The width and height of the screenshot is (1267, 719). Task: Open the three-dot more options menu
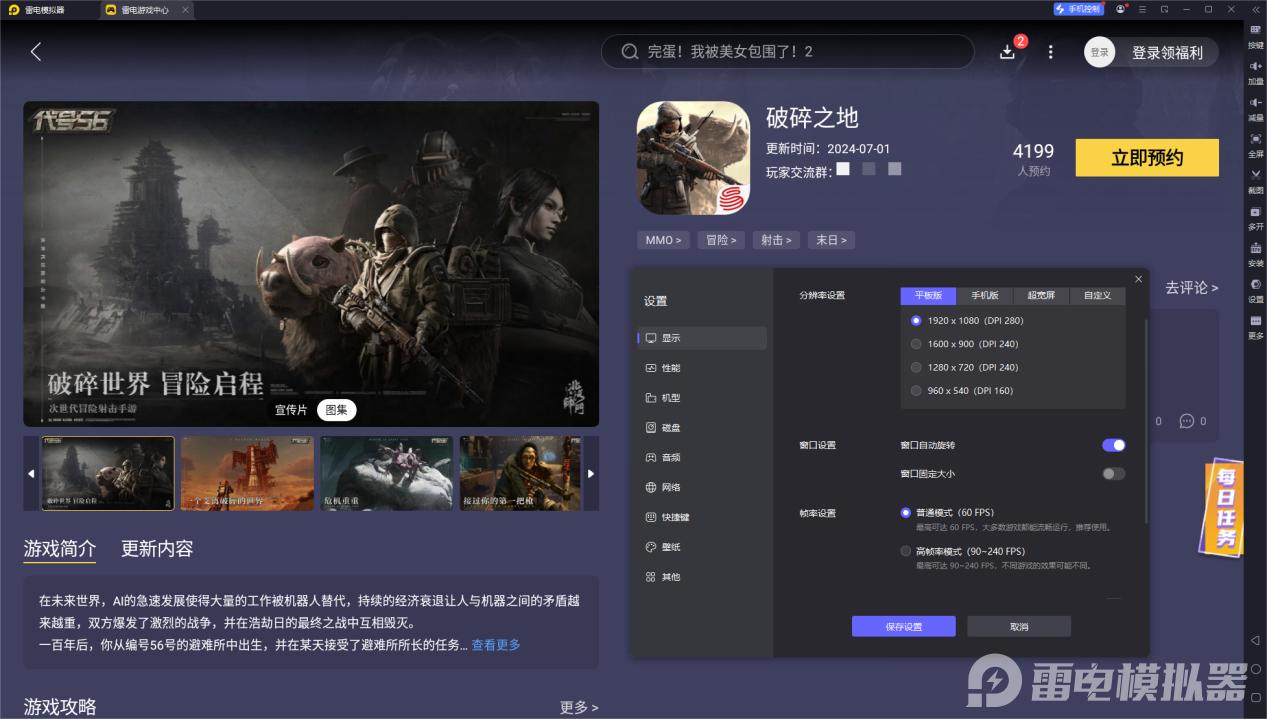(1050, 51)
